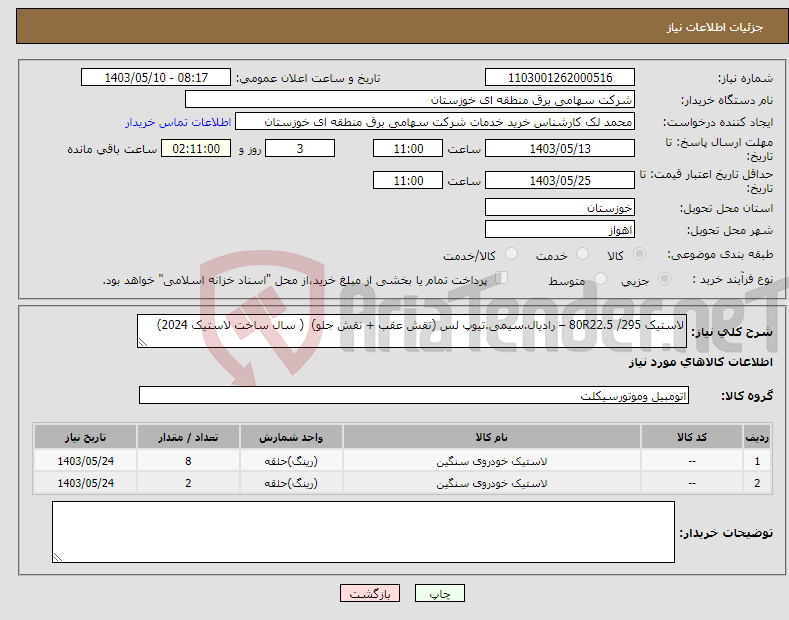Click the تعداد / مقدار column header

click(x=188, y=437)
